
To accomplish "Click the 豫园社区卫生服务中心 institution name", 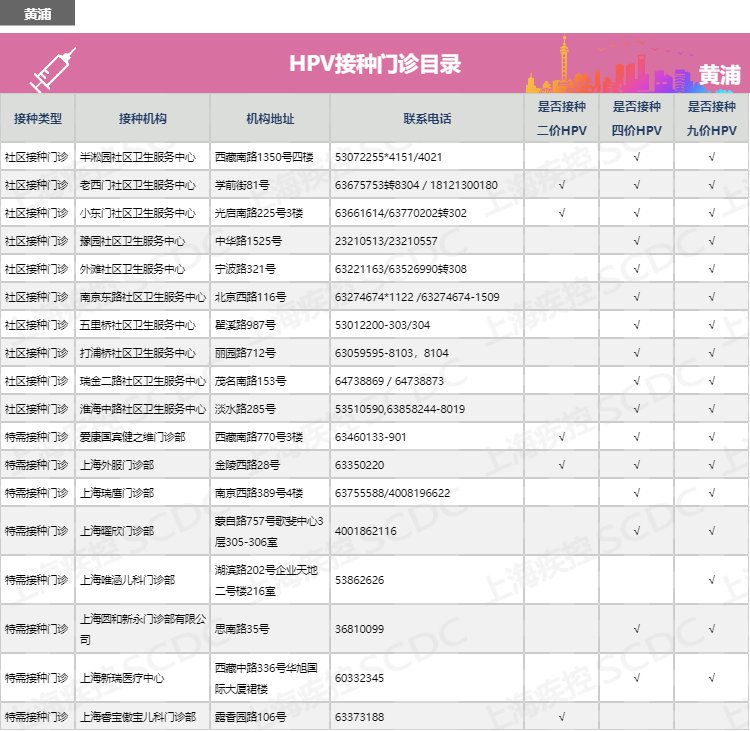I will (x=132, y=241).
